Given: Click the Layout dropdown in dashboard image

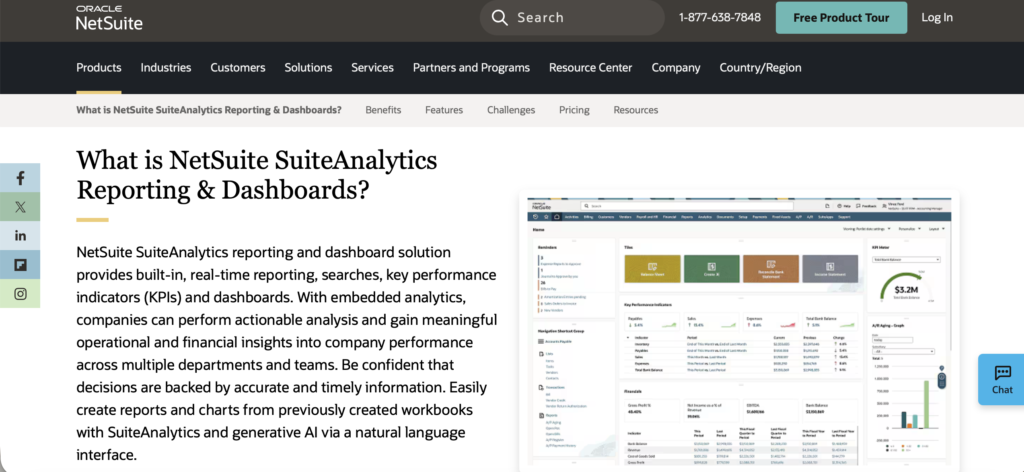Looking at the screenshot, I should pyautogui.click(x=938, y=229).
